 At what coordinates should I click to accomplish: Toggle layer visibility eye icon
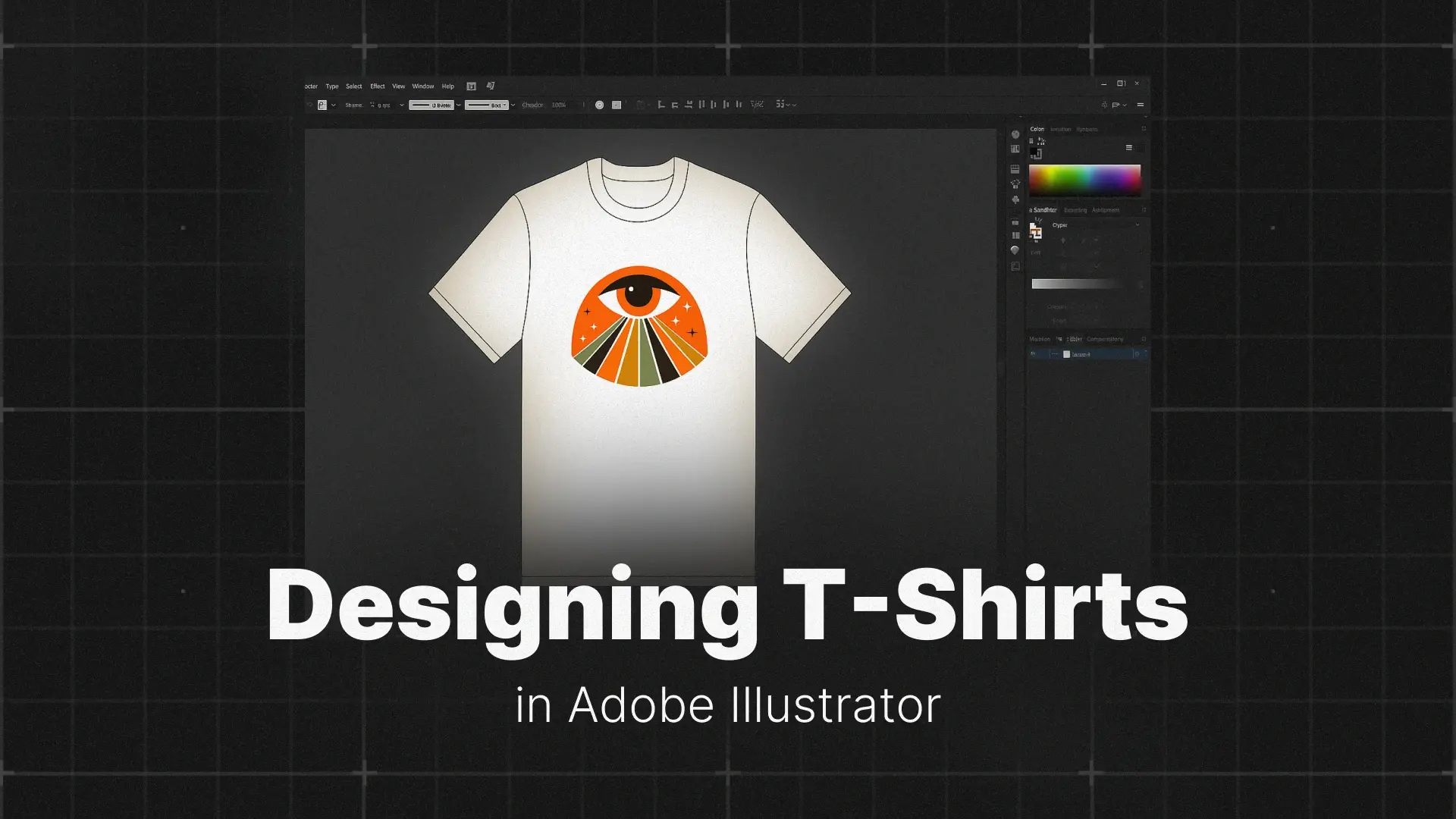tap(1033, 354)
